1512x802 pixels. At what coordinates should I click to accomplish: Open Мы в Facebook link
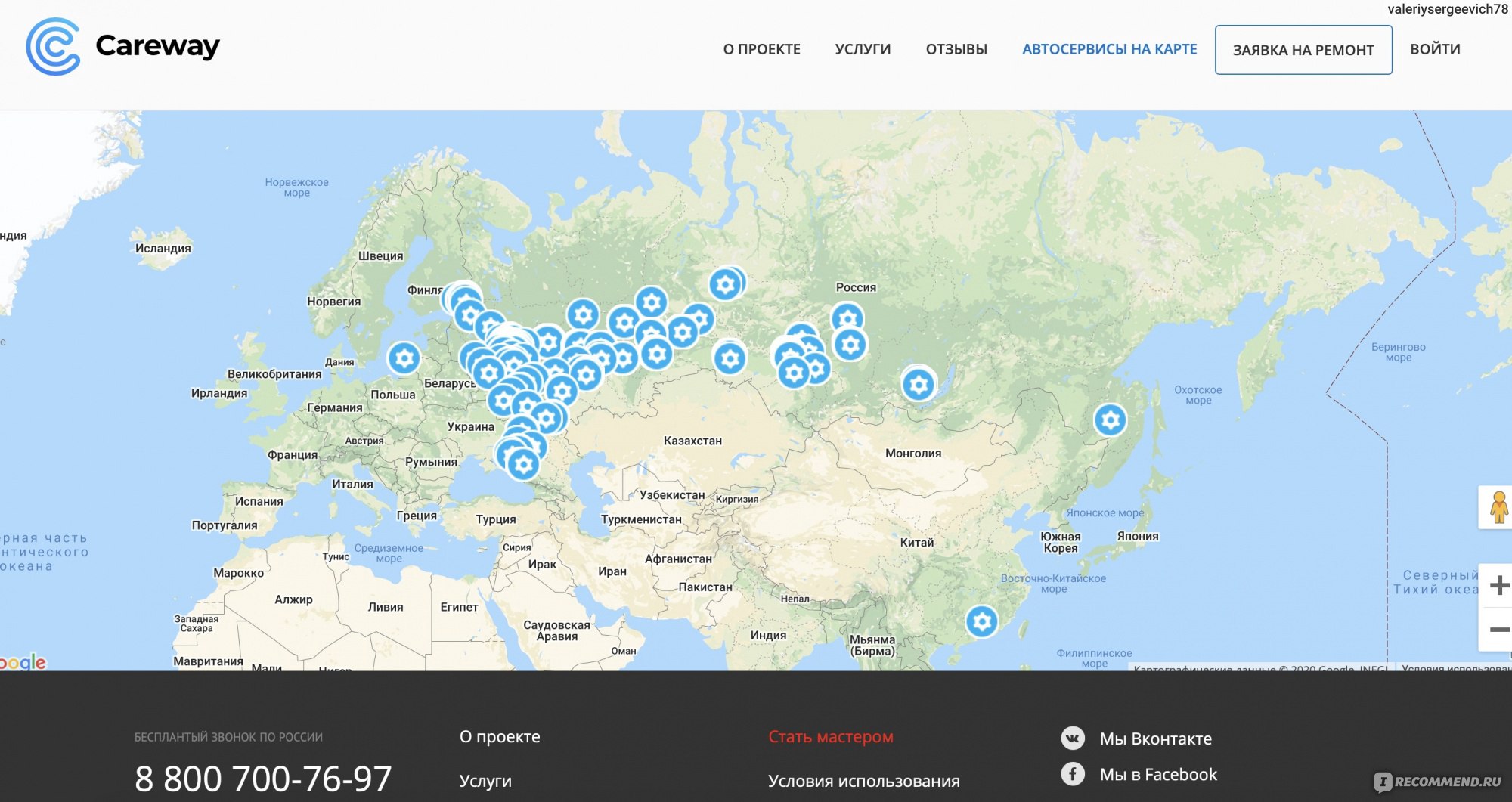pos(1158,774)
